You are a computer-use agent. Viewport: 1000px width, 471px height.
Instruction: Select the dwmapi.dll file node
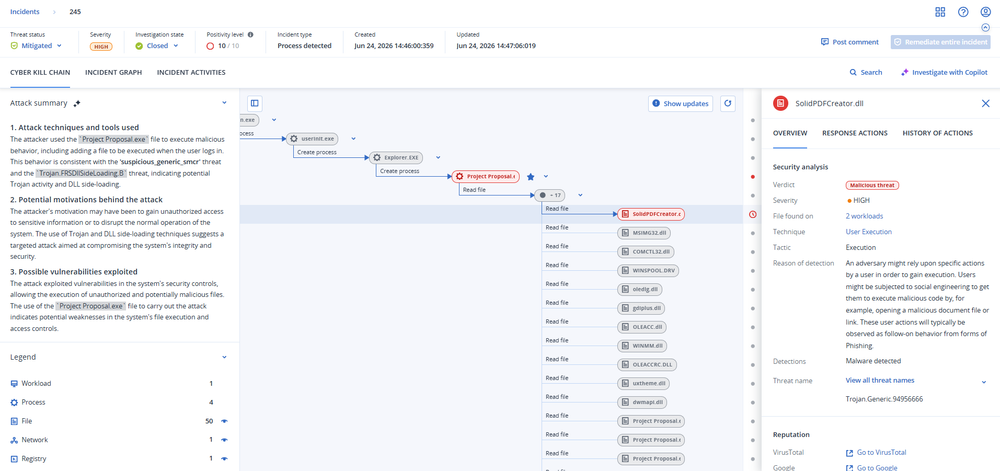(x=642, y=403)
